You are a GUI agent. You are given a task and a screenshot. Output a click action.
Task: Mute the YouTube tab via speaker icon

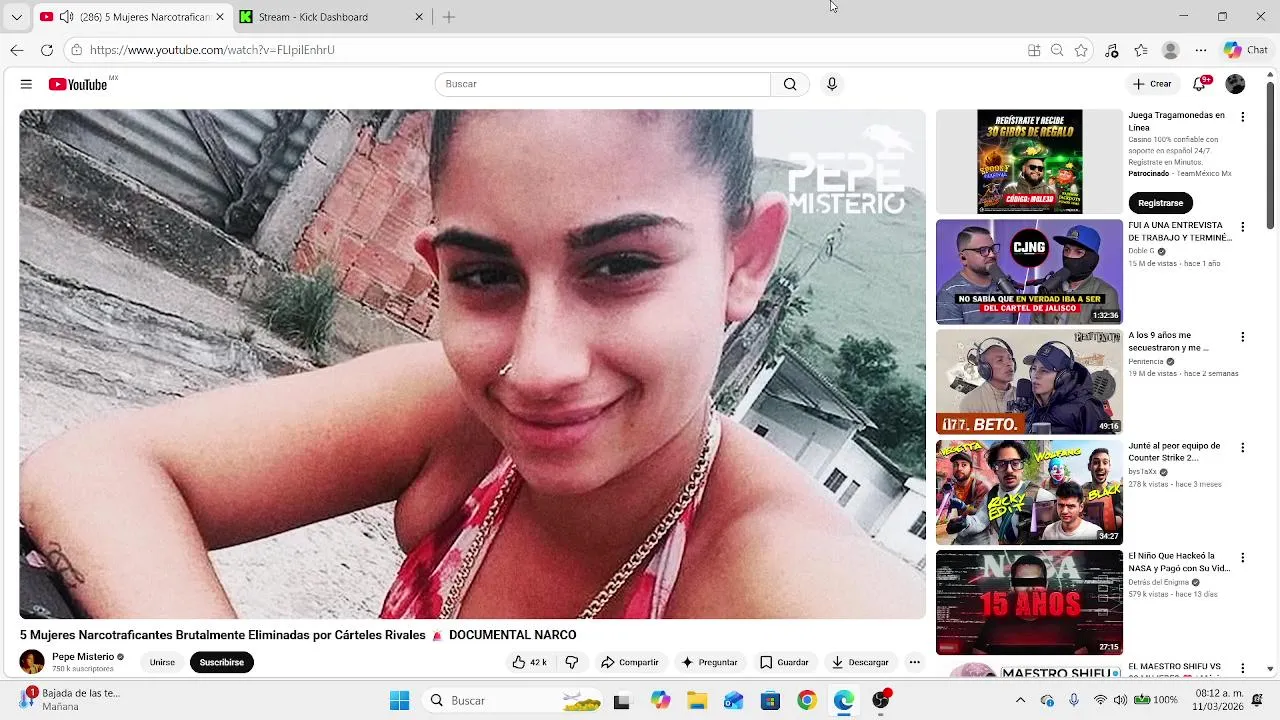tap(66, 17)
